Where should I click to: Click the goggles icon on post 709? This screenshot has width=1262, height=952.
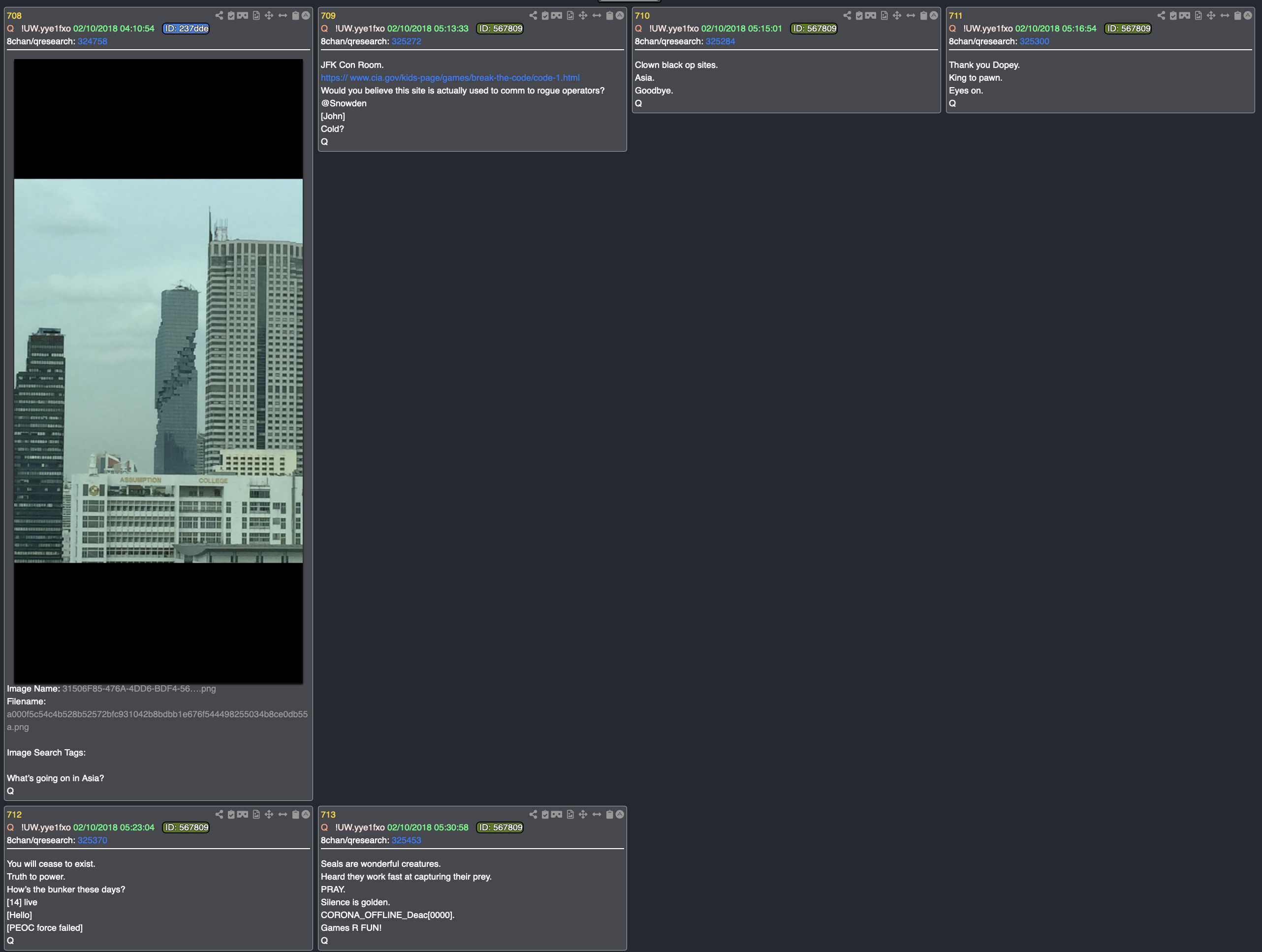pos(556,15)
